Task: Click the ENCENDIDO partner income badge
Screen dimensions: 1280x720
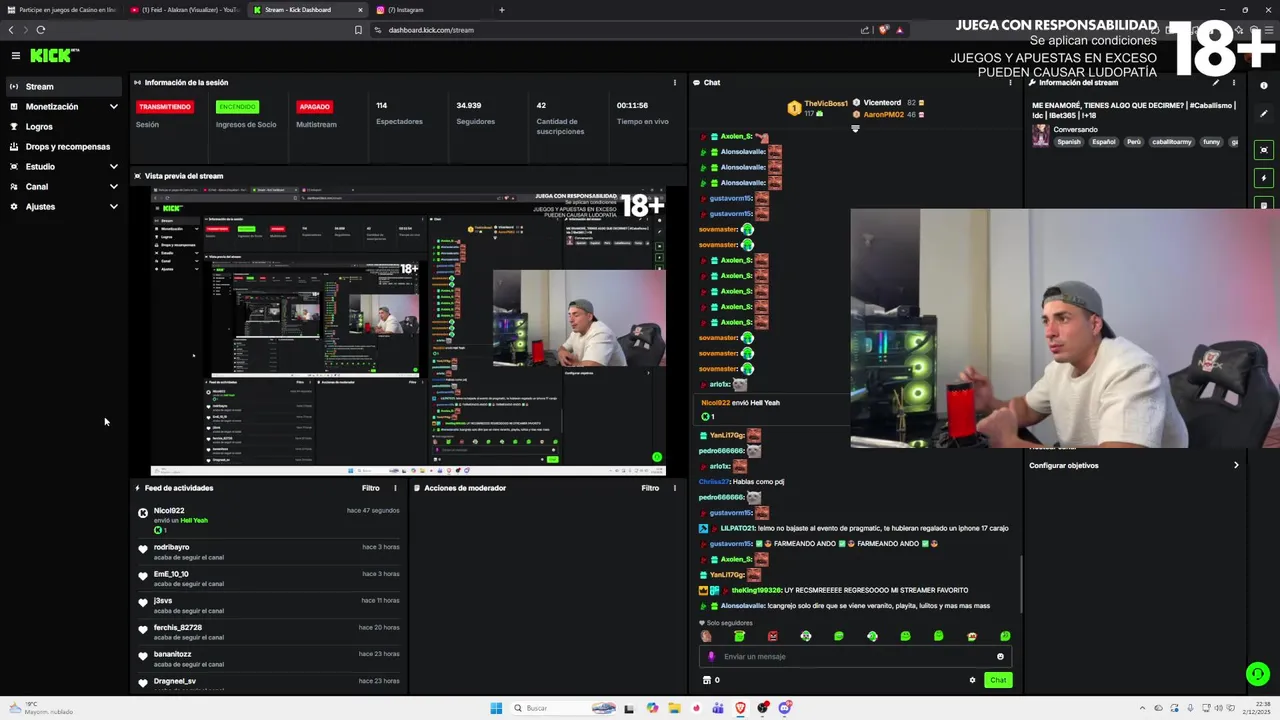Action: tap(238, 107)
